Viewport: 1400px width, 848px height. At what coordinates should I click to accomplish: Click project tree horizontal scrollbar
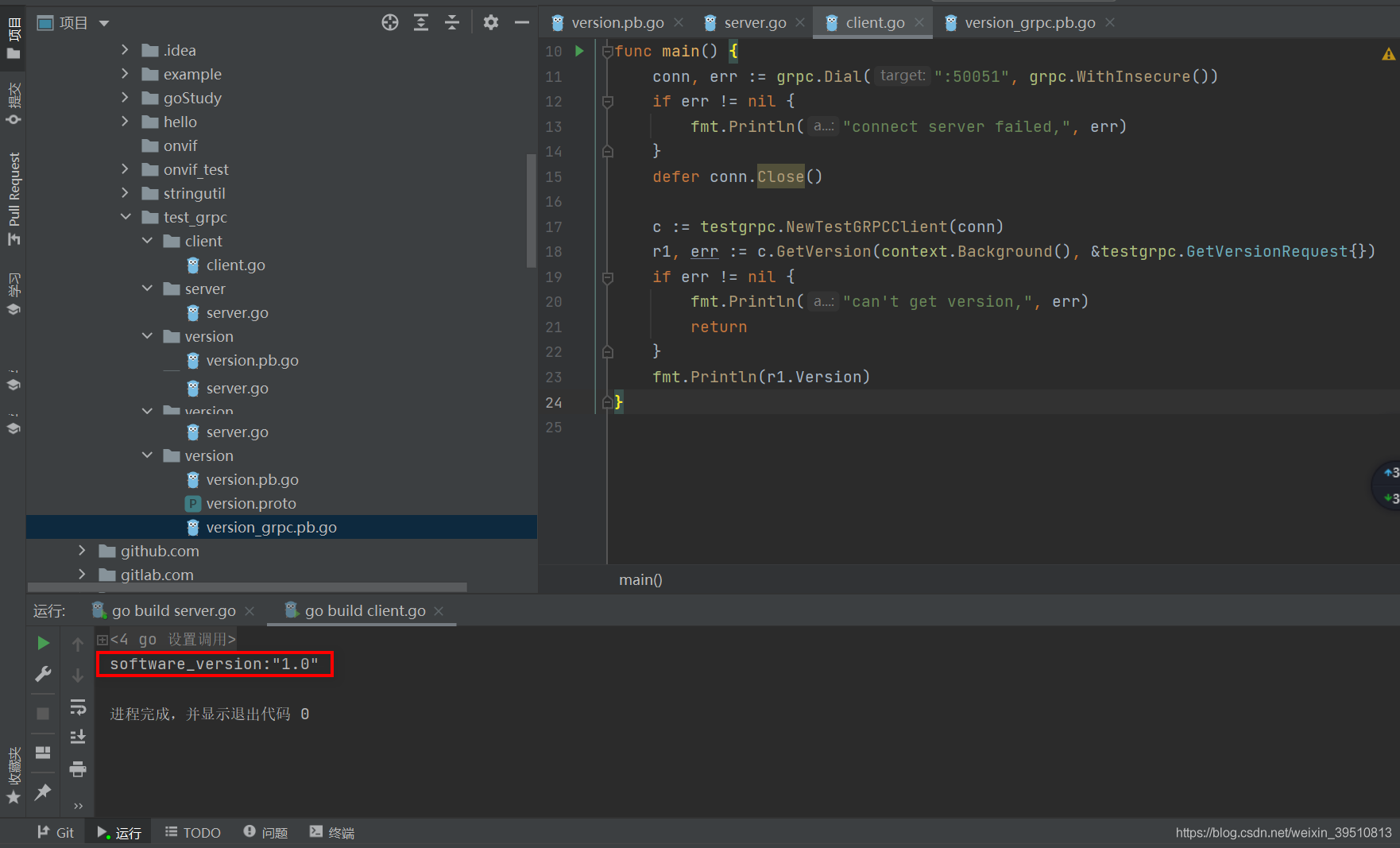[x=247, y=587]
